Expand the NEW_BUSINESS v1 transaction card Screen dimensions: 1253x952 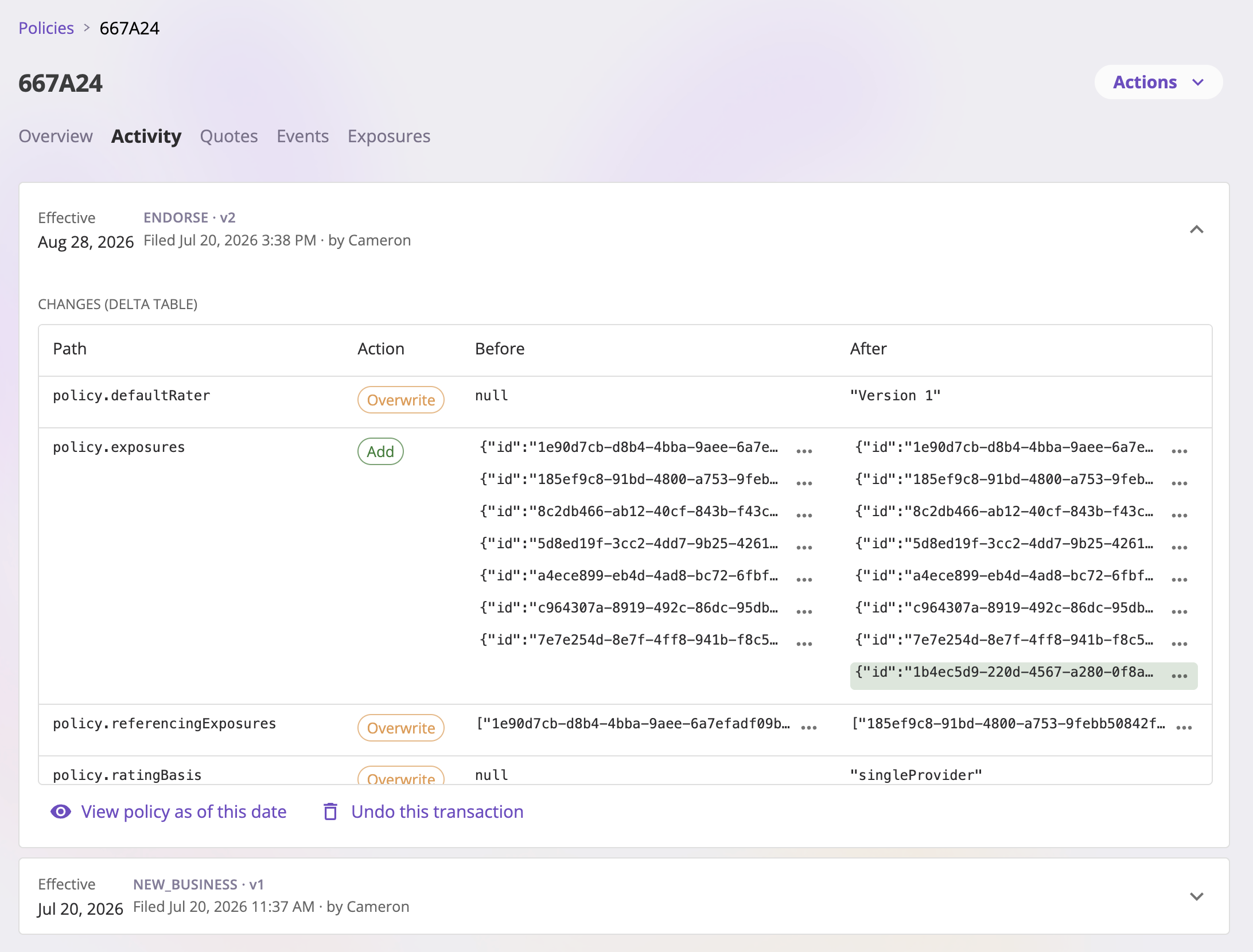coord(1196,896)
